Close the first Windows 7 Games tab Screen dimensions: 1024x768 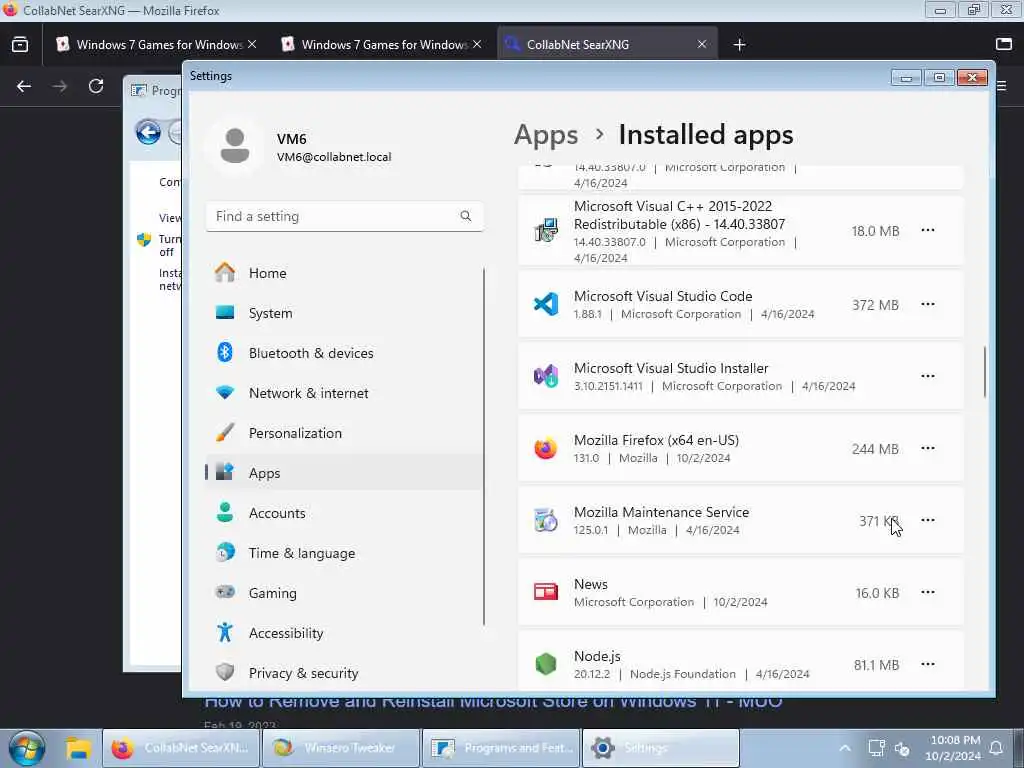tap(252, 44)
